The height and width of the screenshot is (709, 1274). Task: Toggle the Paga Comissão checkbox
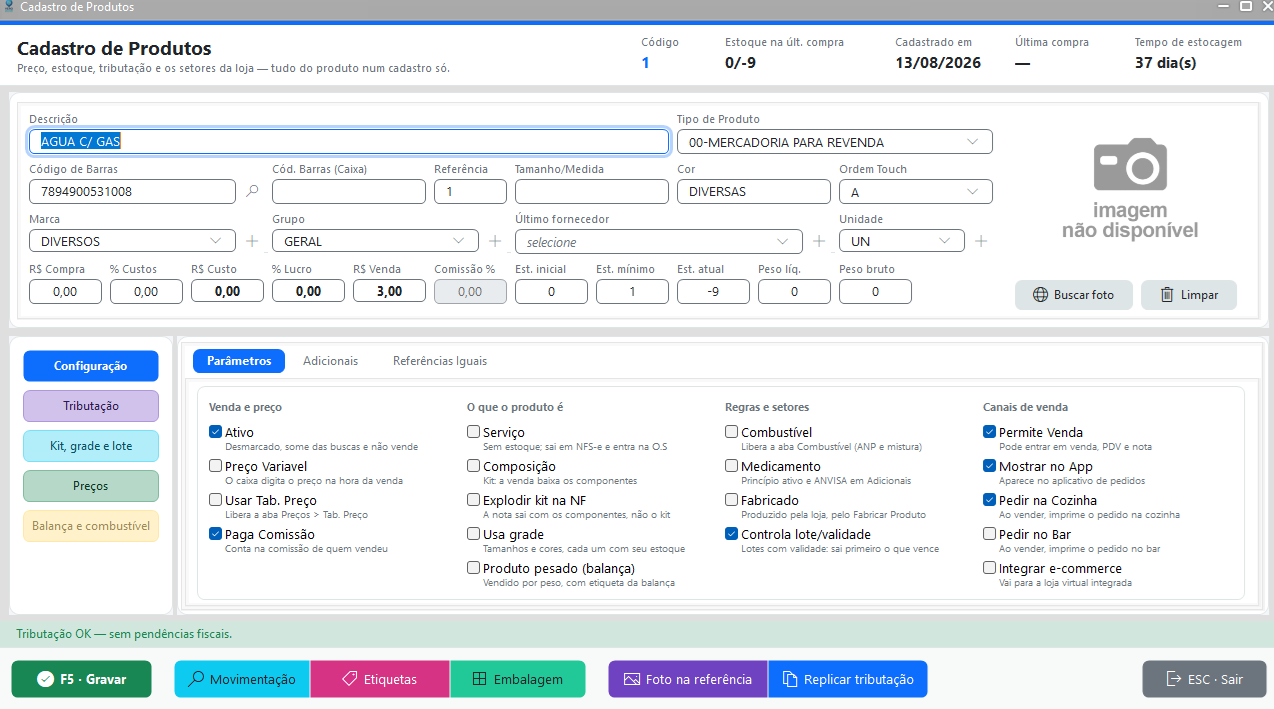coord(216,535)
